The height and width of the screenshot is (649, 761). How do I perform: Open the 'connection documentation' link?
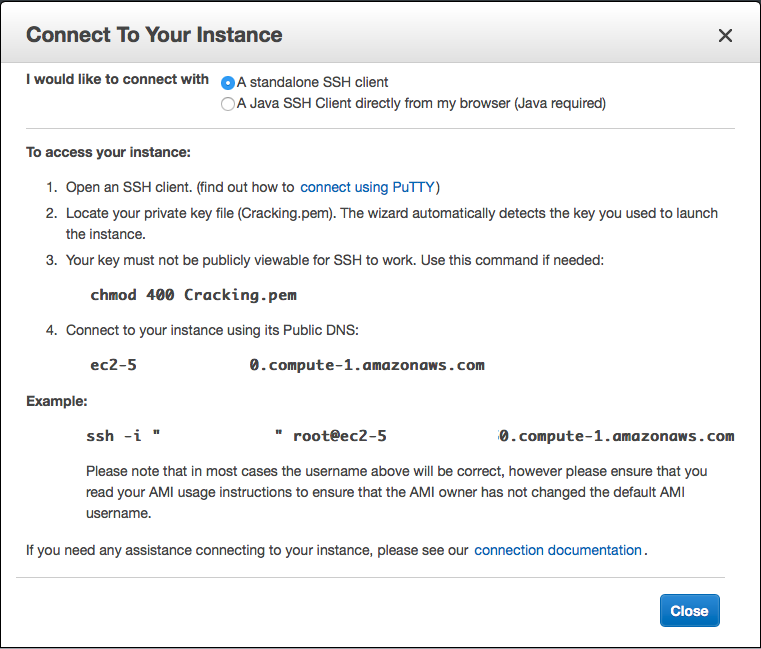557,550
